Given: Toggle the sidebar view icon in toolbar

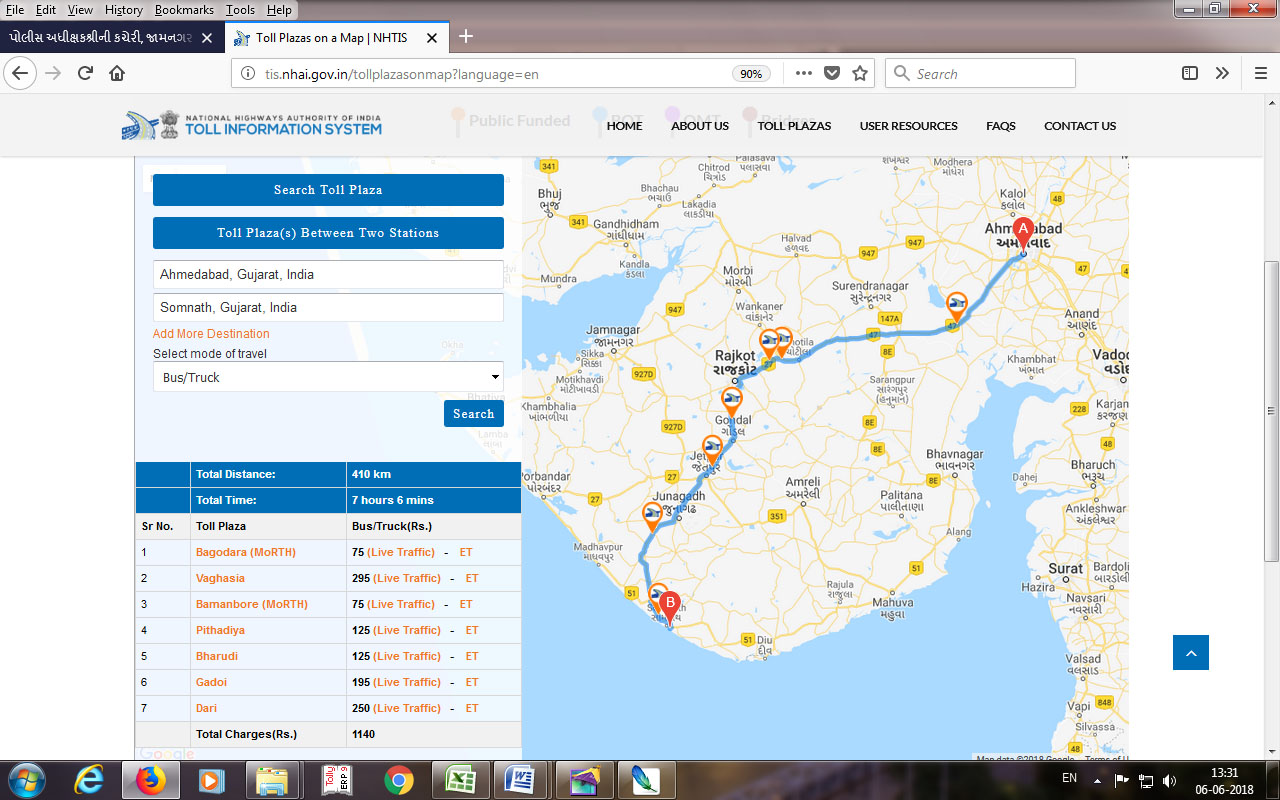Looking at the screenshot, I should [x=1190, y=73].
